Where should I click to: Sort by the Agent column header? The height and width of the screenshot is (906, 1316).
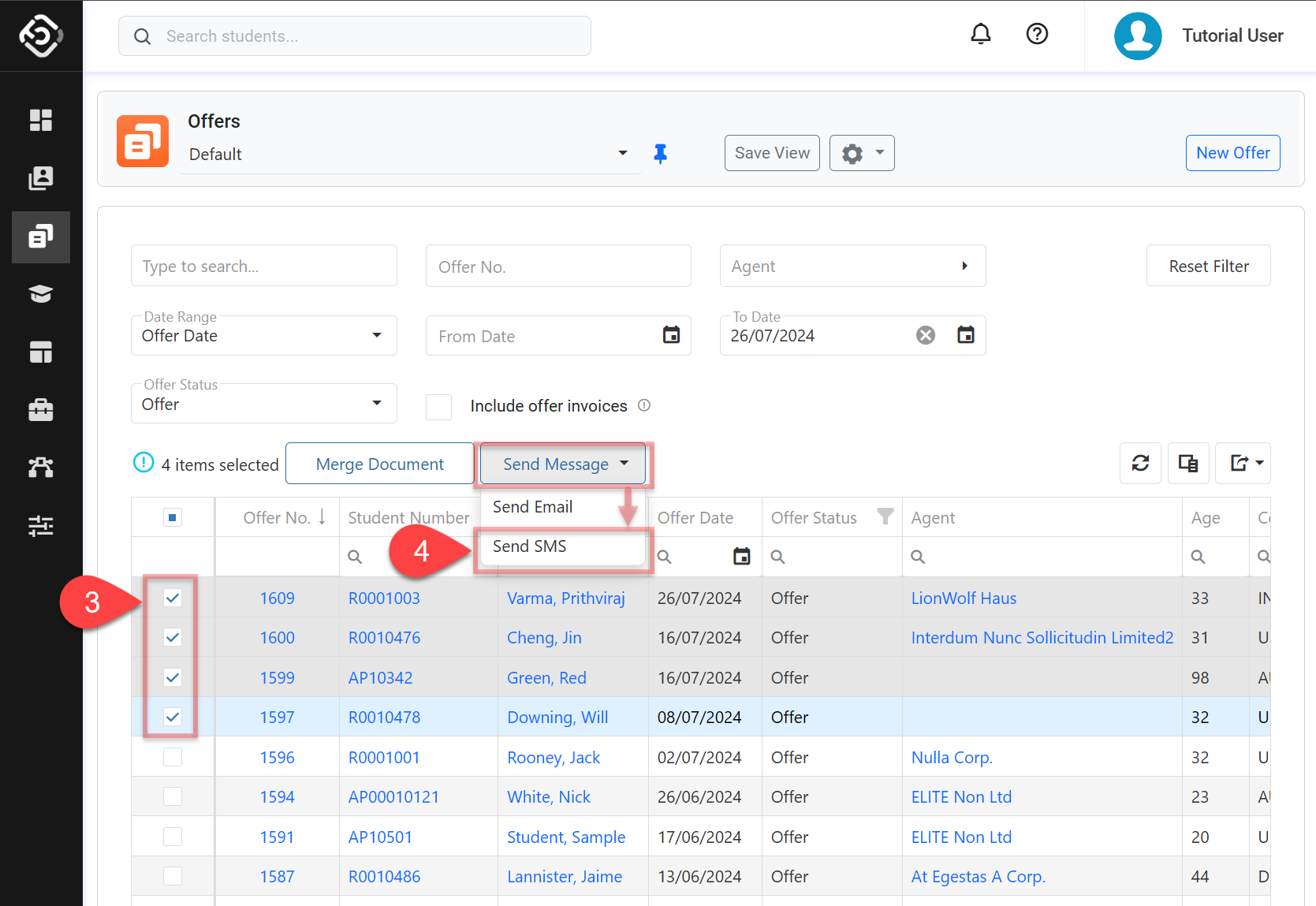pos(933,517)
